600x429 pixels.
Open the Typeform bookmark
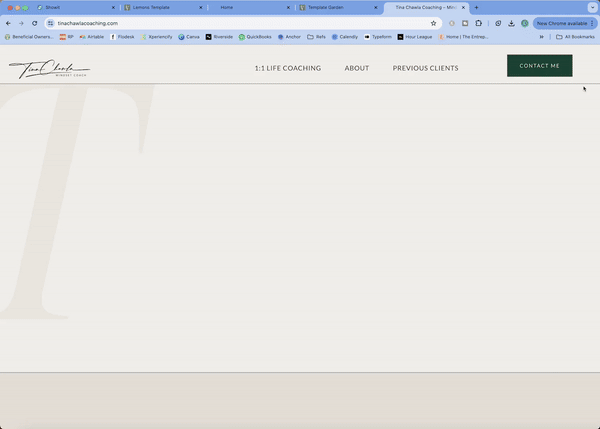pyautogui.click(x=378, y=37)
